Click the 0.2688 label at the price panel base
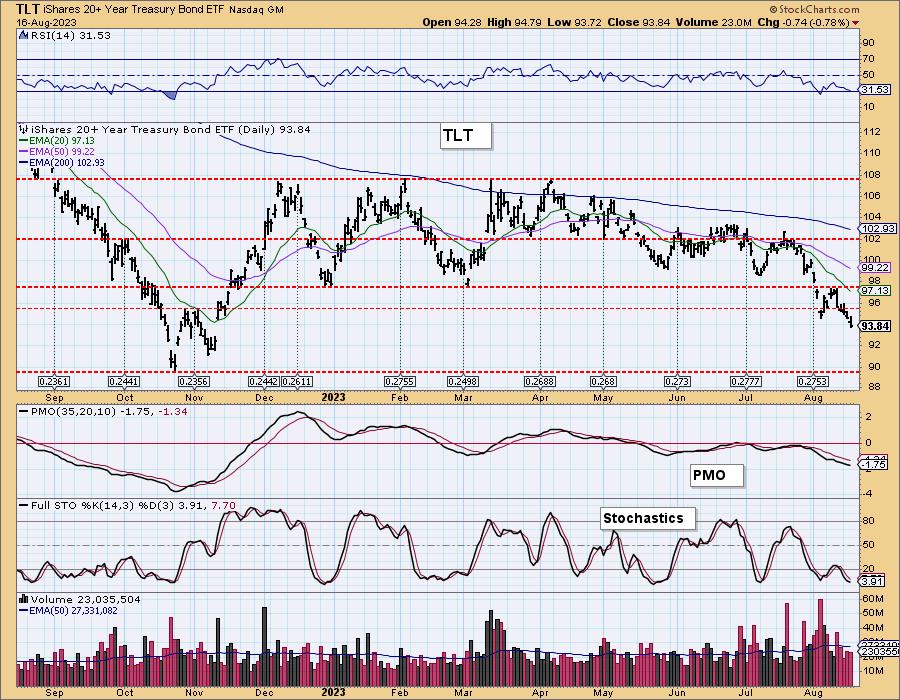 (x=540, y=382)
